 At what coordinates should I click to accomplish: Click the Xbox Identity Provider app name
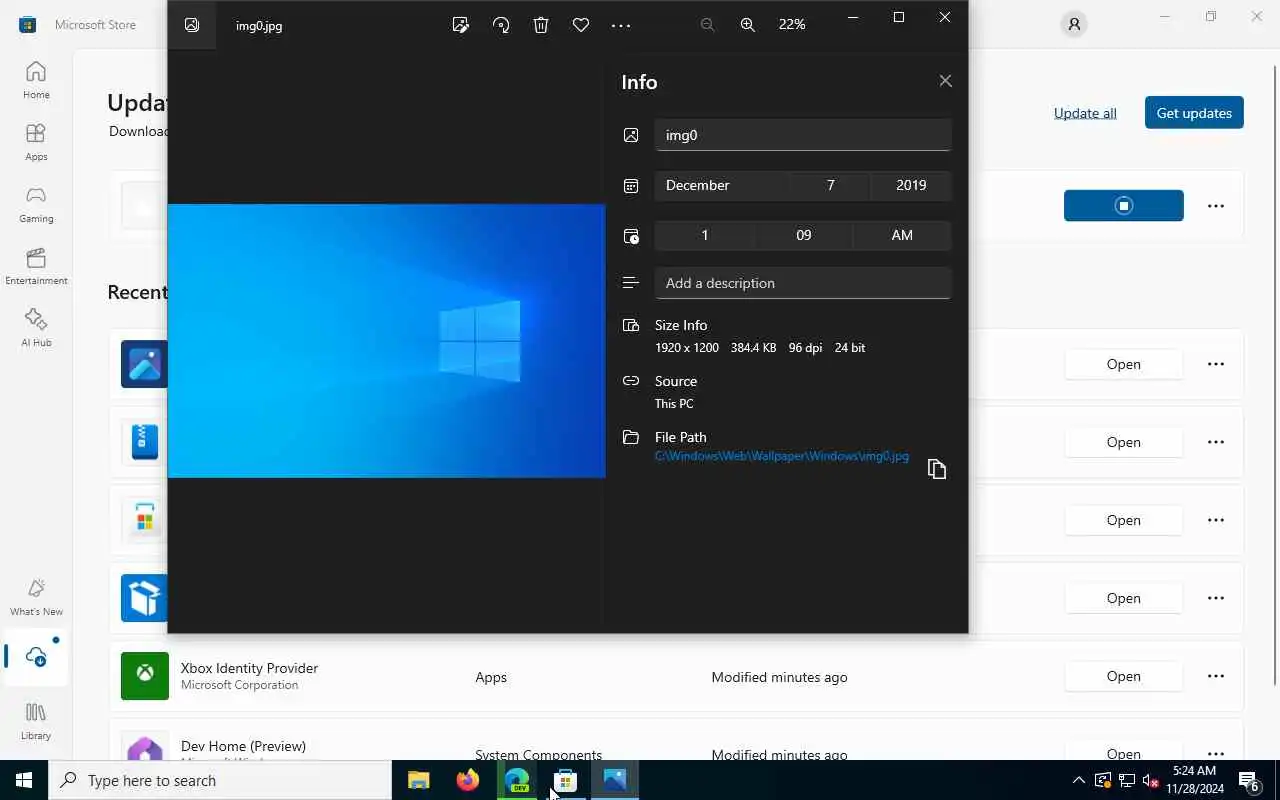coord(249,668)
